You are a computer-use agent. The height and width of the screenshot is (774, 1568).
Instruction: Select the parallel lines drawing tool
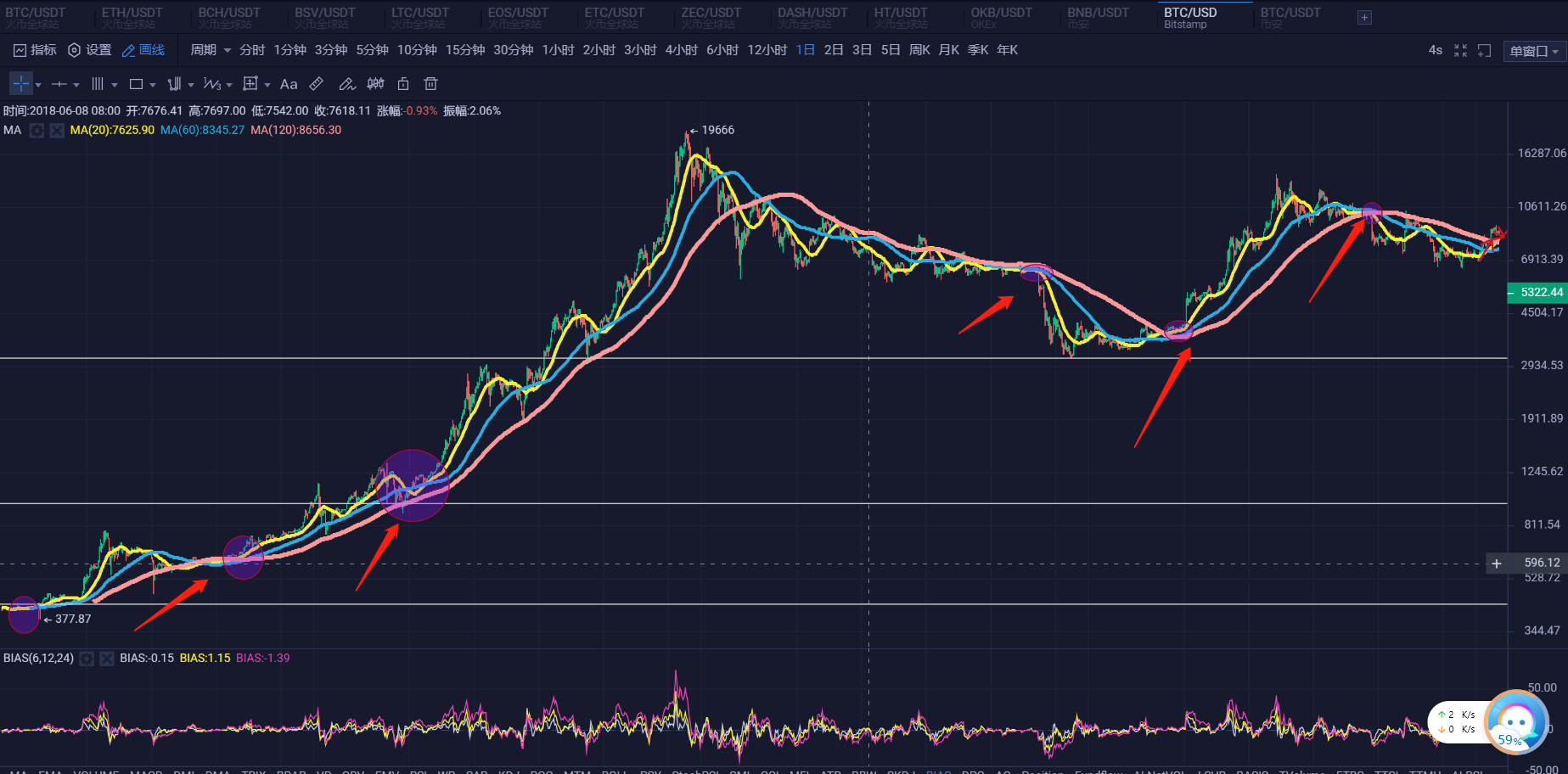98,84
